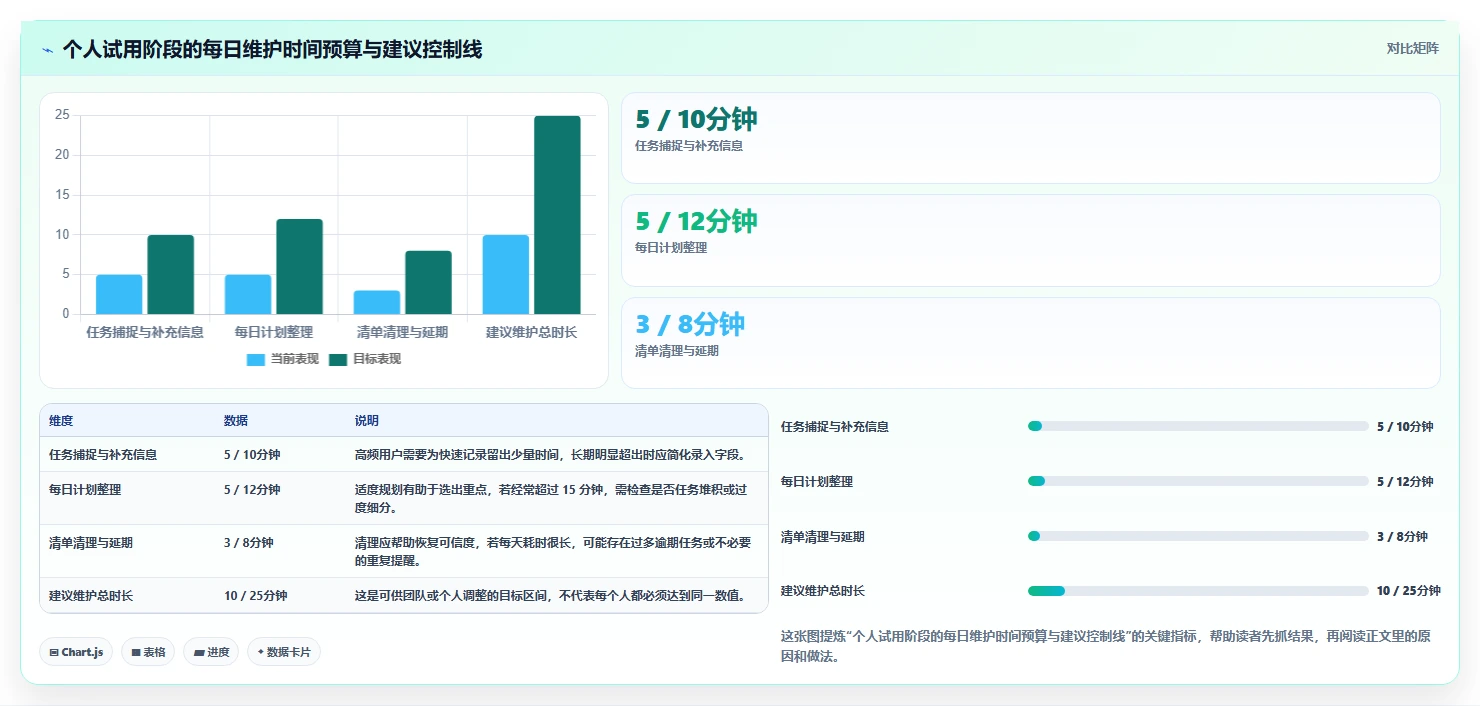The height and width of the screenshot is (706, 1480).
Task: Click the light blue 建议维护总时长 chart bar
Action: tap(506, 274)
